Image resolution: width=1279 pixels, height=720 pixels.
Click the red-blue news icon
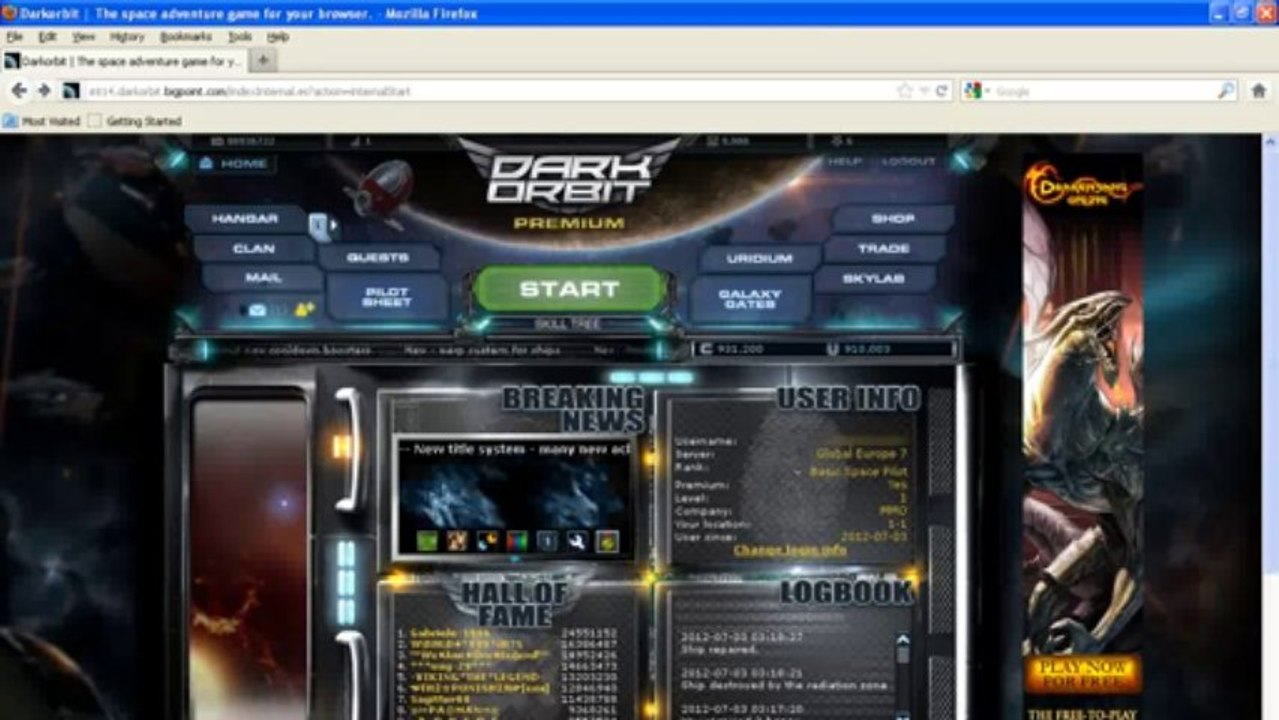point(517,541)
